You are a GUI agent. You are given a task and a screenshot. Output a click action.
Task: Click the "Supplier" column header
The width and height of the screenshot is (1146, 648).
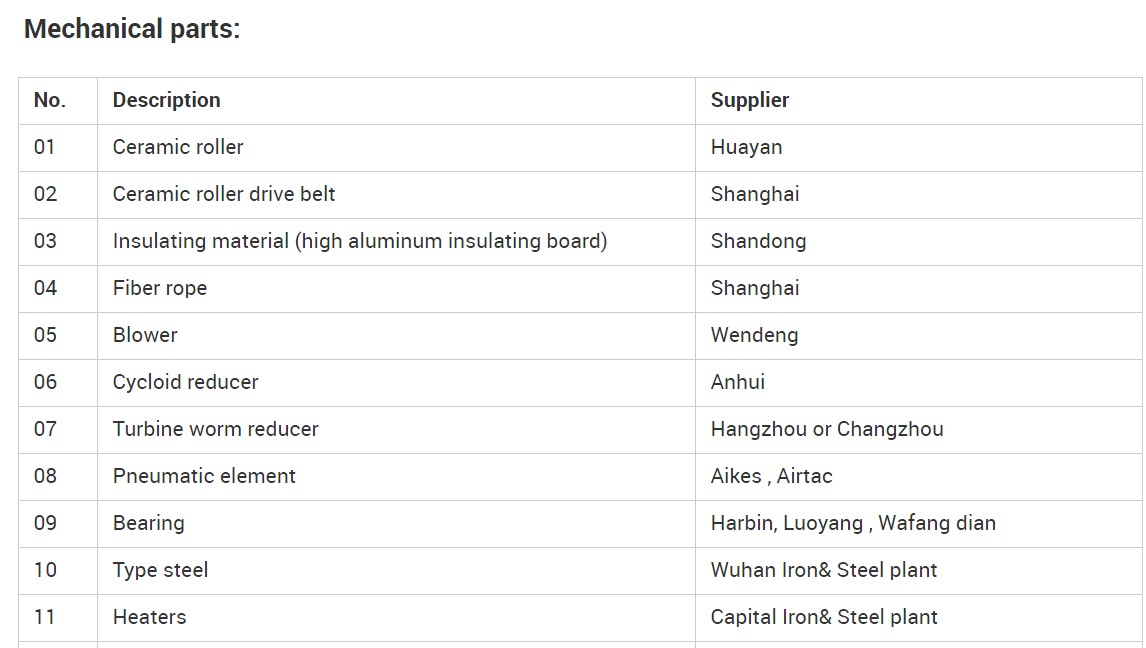click(x=750, y=100)
